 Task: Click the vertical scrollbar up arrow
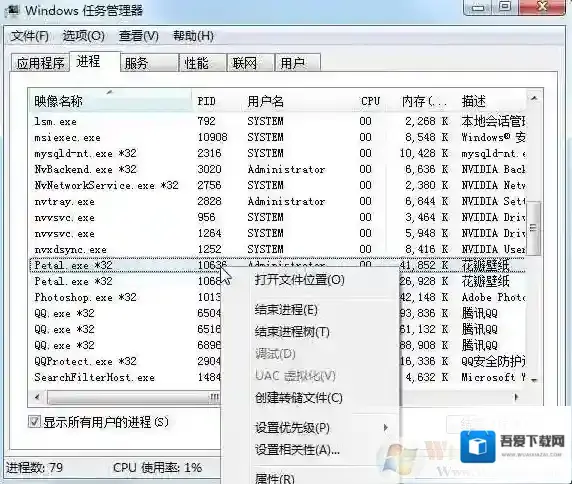pyautogui.click(x=534, y=98)
